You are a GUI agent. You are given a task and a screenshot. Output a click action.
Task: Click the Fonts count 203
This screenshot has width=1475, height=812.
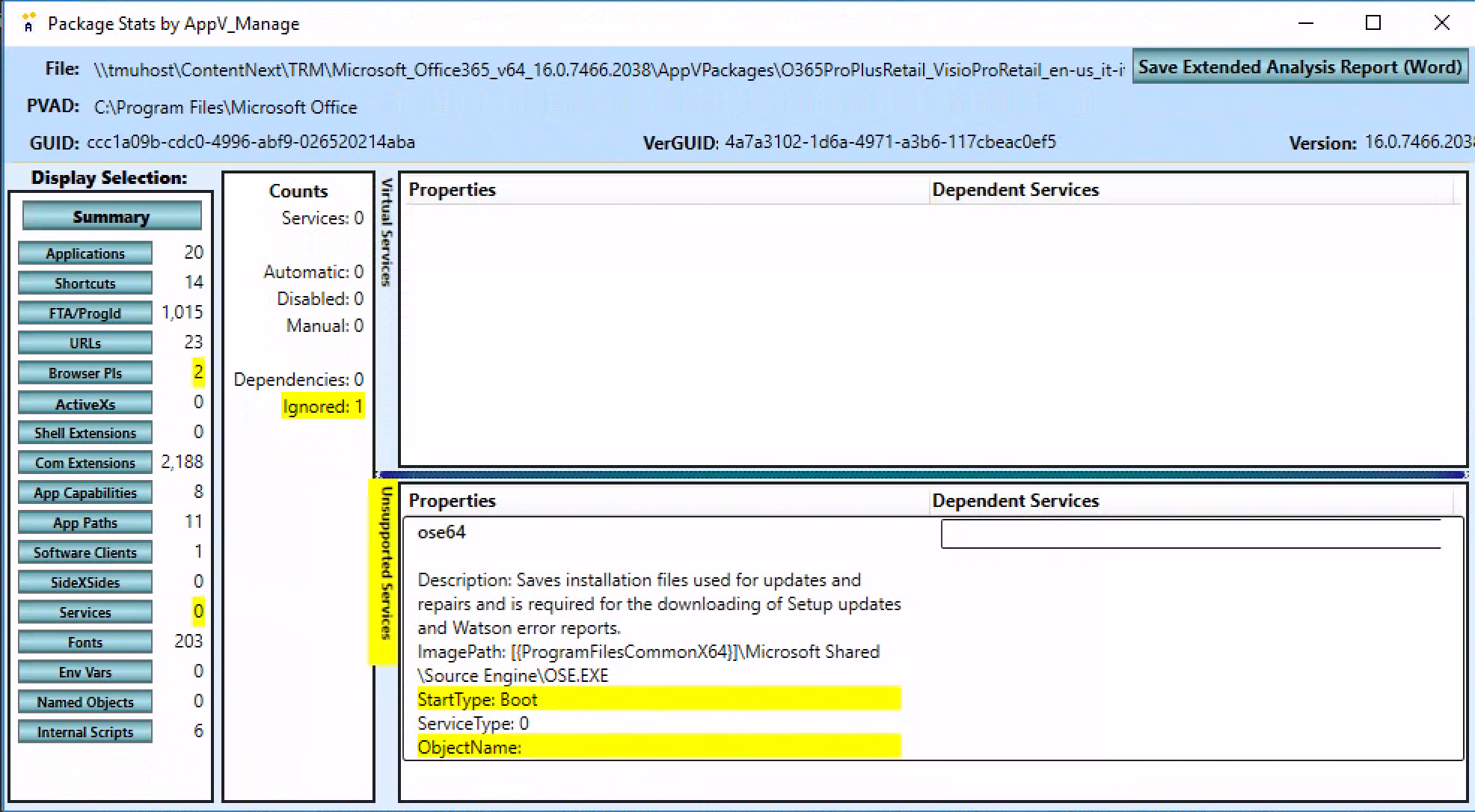tap(188, 642)
